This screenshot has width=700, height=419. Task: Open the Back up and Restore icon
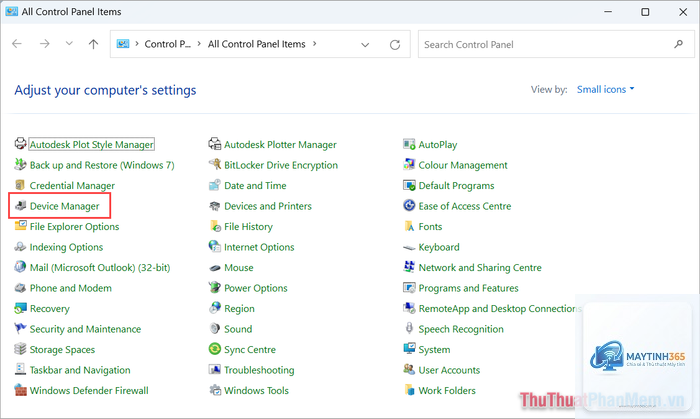pos(21,164)
